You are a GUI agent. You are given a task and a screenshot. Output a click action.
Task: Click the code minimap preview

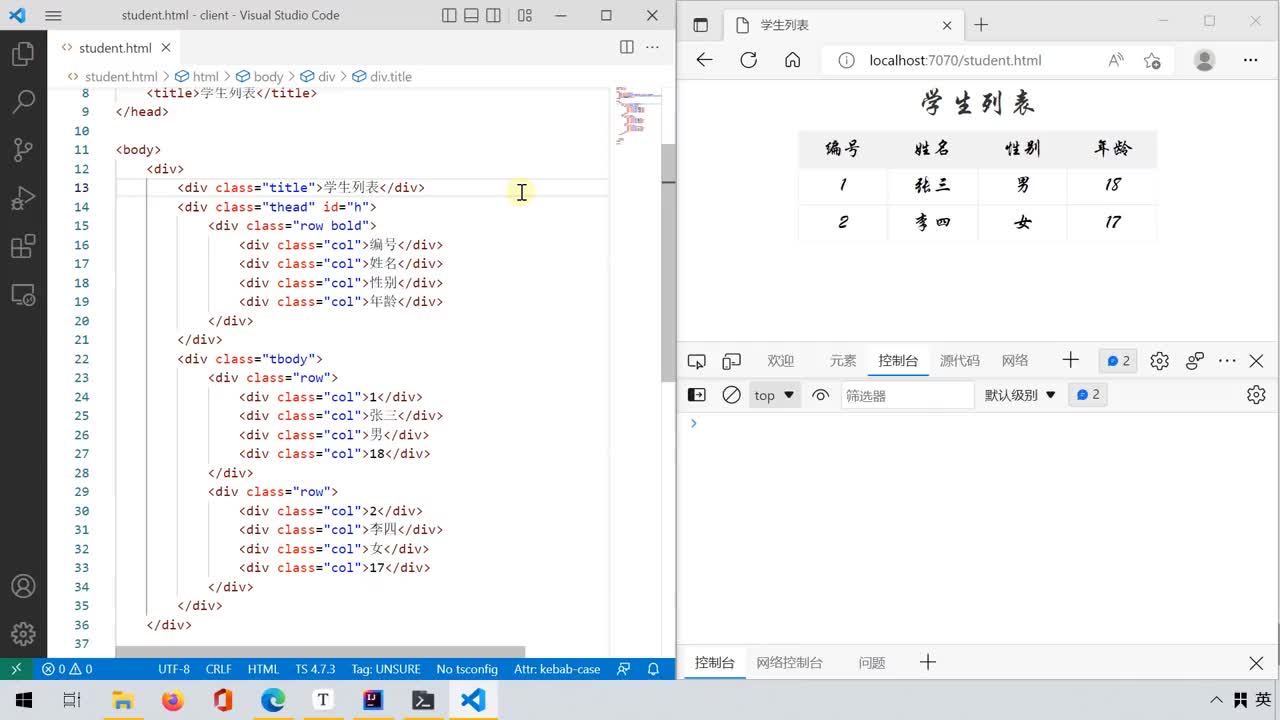click(x=637, y=115)
